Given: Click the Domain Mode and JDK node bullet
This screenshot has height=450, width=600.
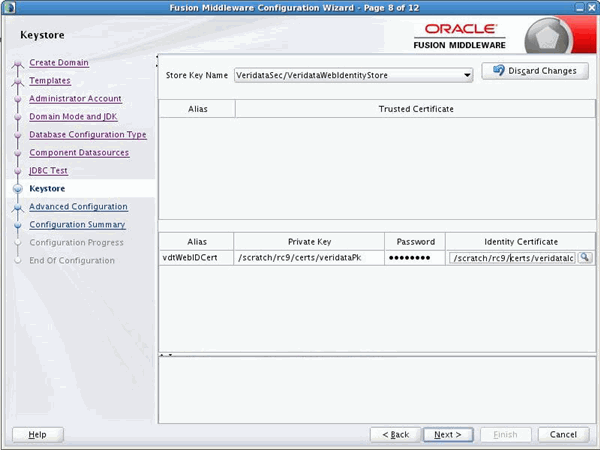Looking at the screenshot, I should pos(18,117).
